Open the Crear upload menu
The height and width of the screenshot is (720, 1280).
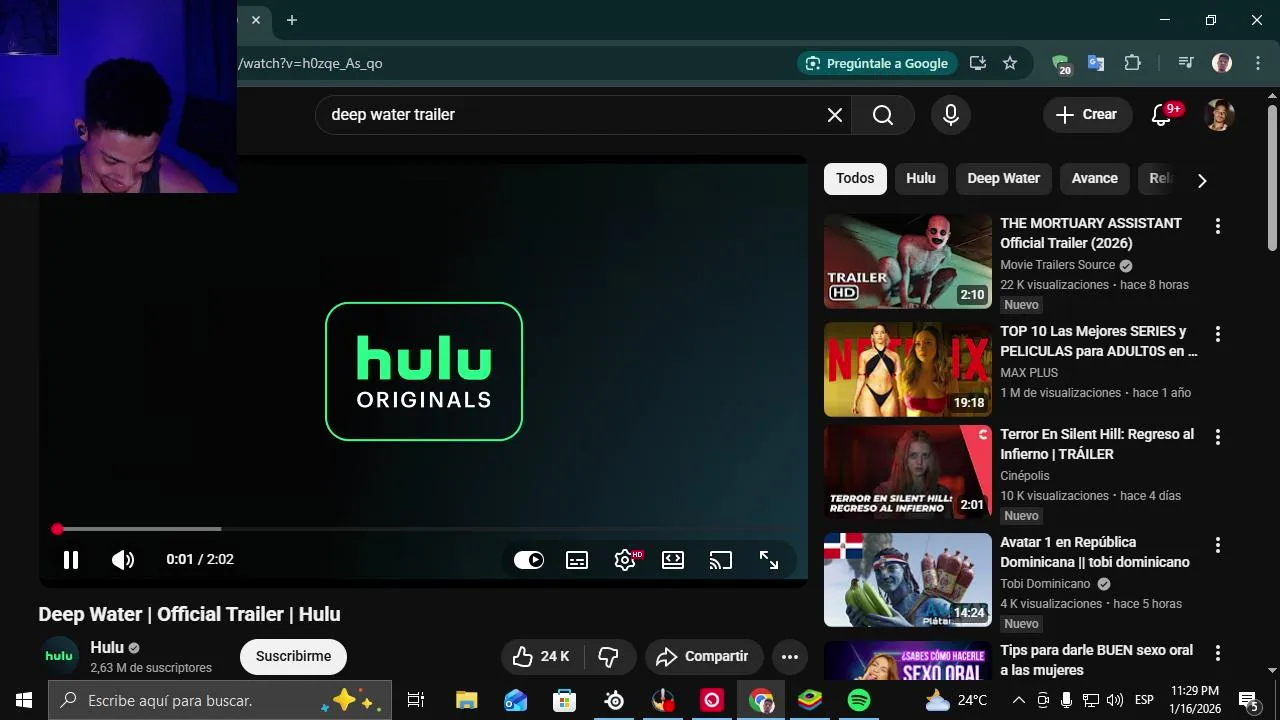pyautogui.click(x=1088, y=115)
